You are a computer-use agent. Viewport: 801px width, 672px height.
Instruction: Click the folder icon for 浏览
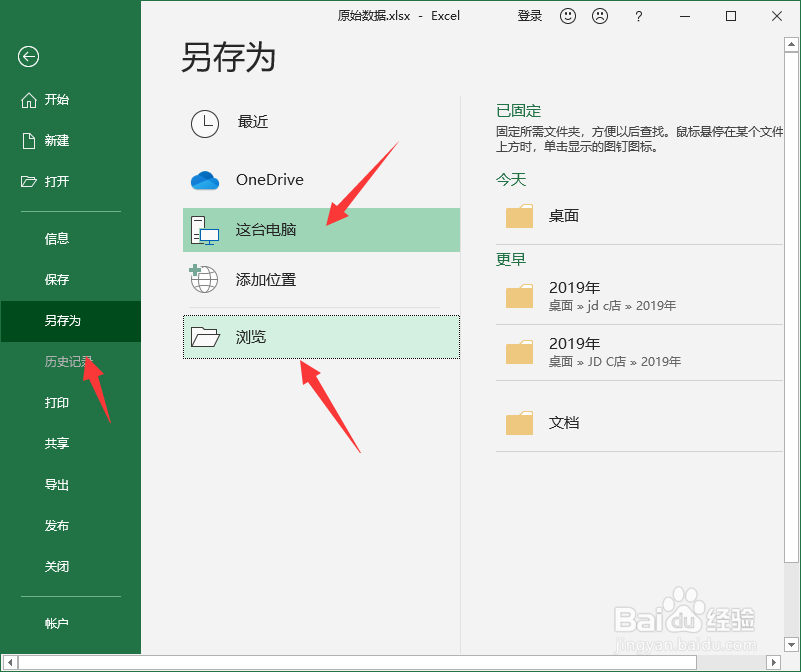pyautogui.click(x=205, y=337)
